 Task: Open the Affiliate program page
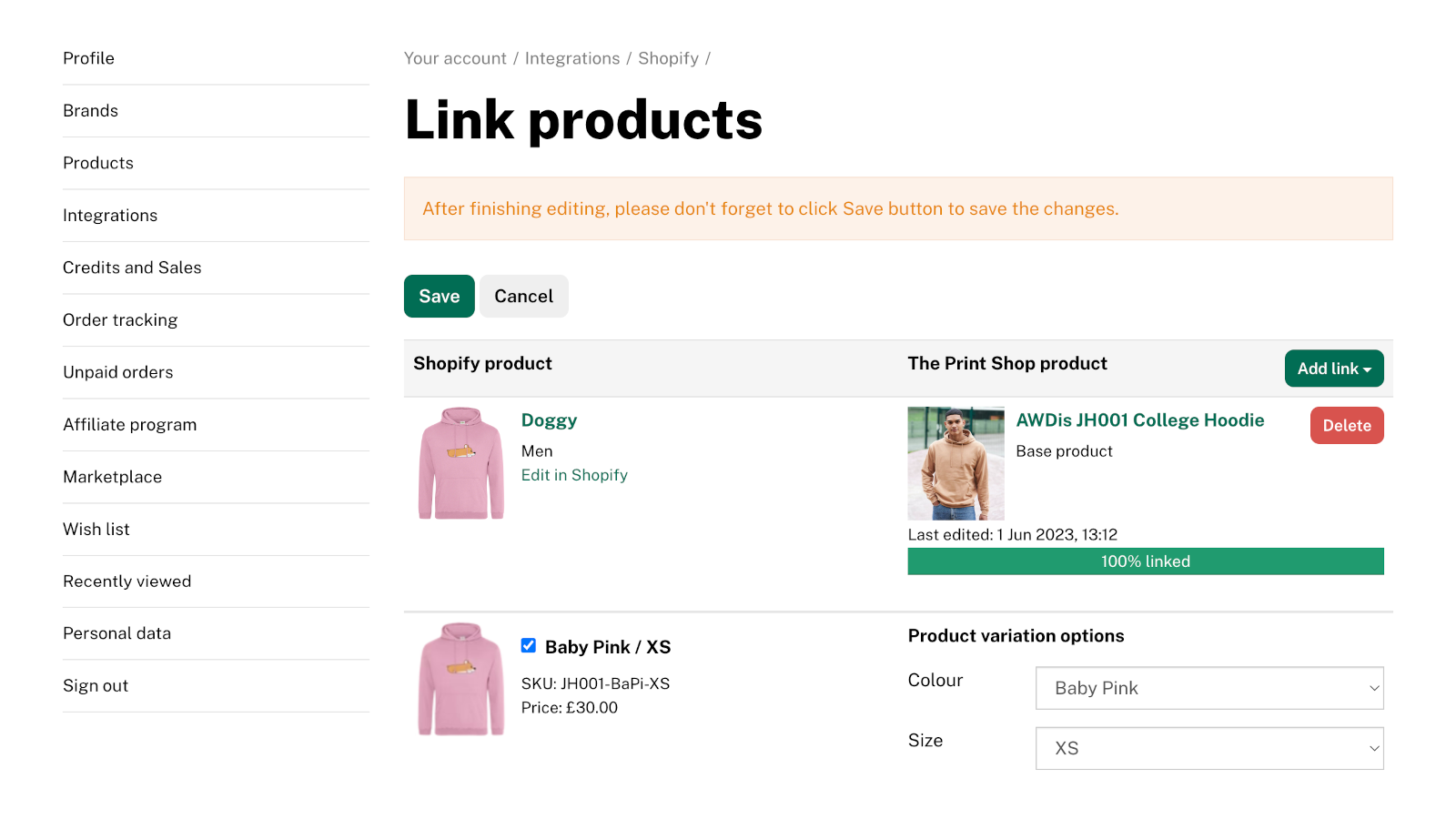pos(129,424)
